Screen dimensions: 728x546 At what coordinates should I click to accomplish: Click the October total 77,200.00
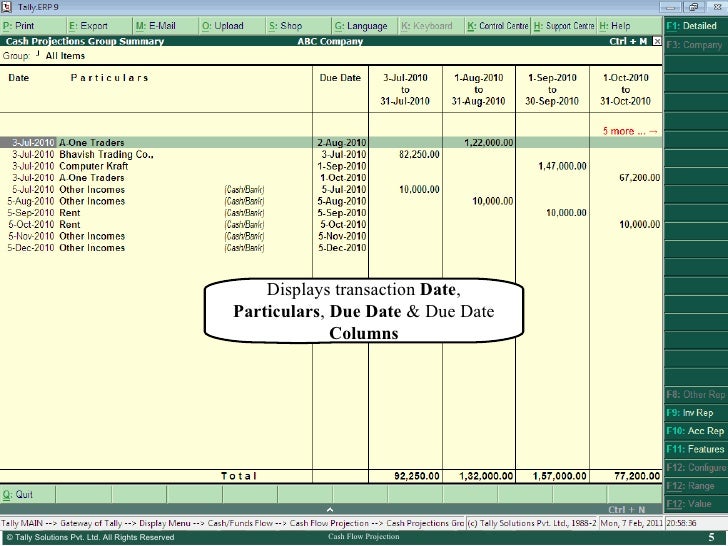[x=637, y=476]
